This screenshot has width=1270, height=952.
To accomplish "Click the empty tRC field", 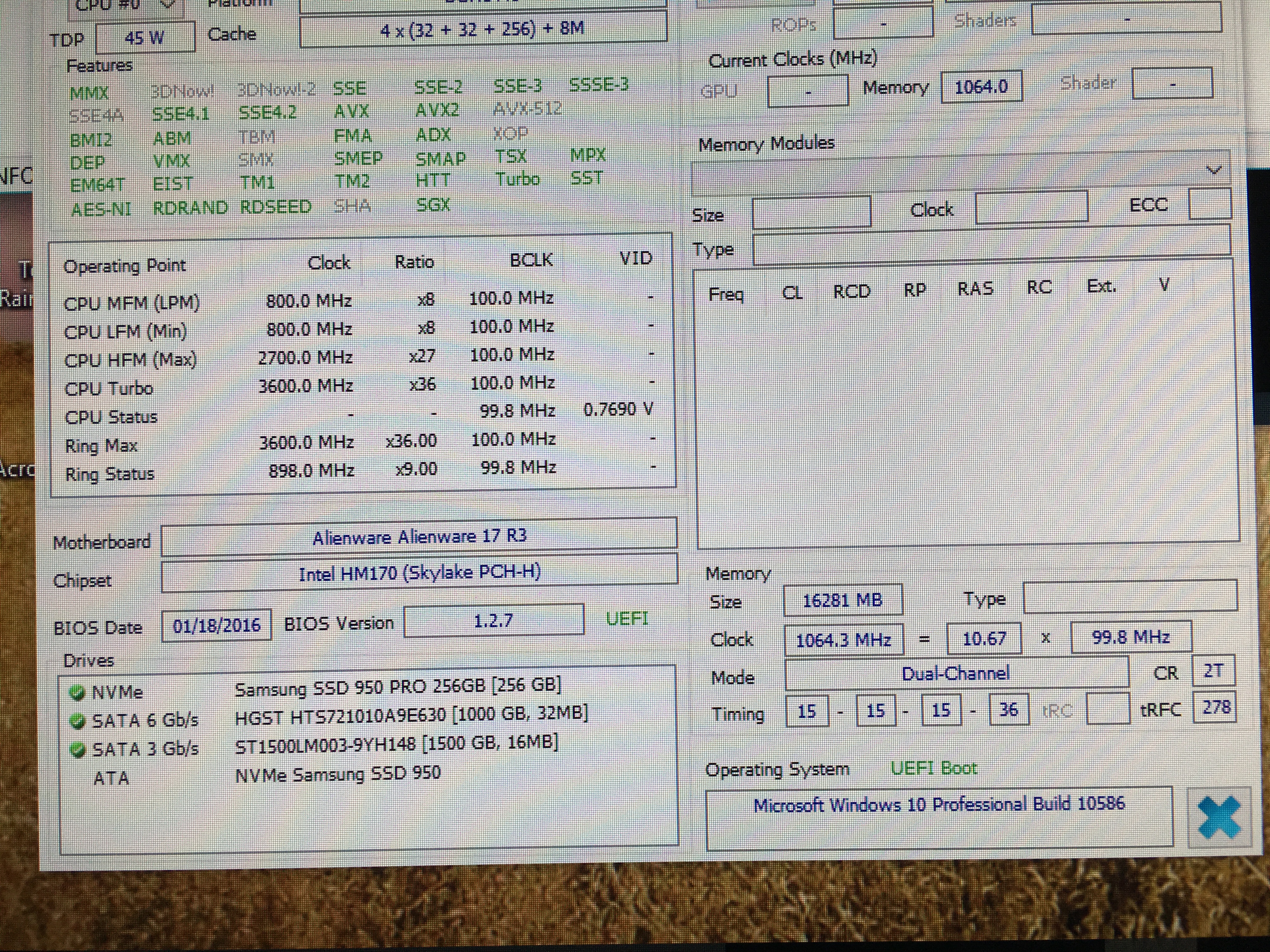I will pos(1107,709).
